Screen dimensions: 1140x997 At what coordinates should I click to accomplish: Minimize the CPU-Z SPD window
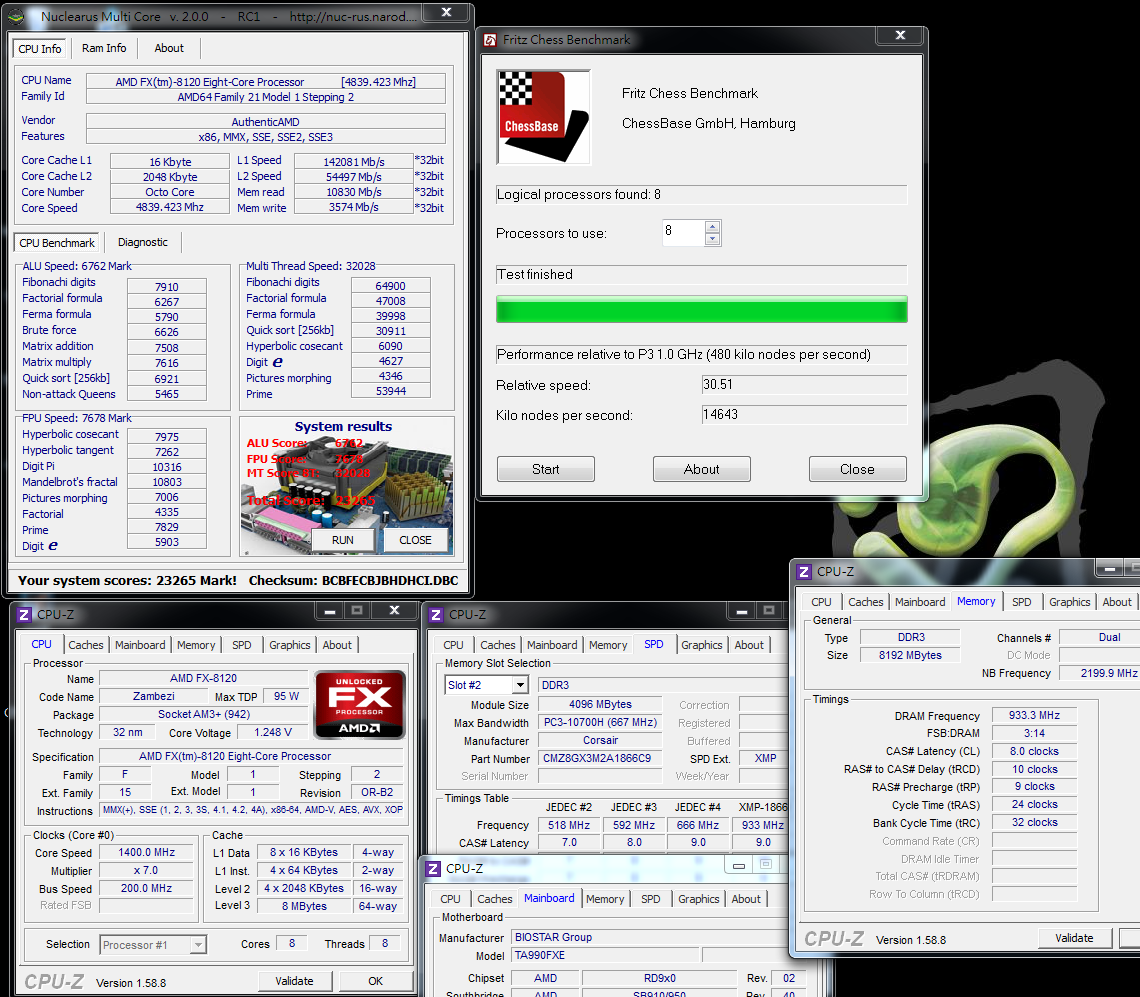[x=741, y=611]
